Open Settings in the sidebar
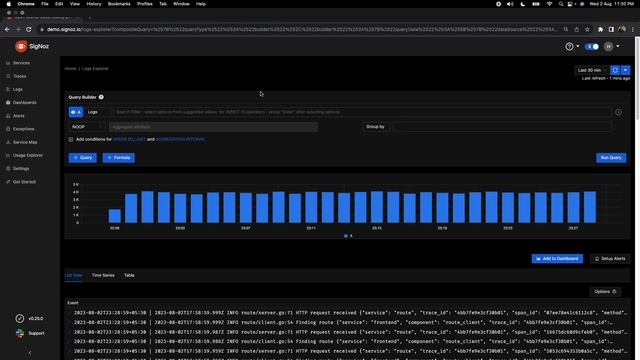The image size is (640, 360). point(21,169)
